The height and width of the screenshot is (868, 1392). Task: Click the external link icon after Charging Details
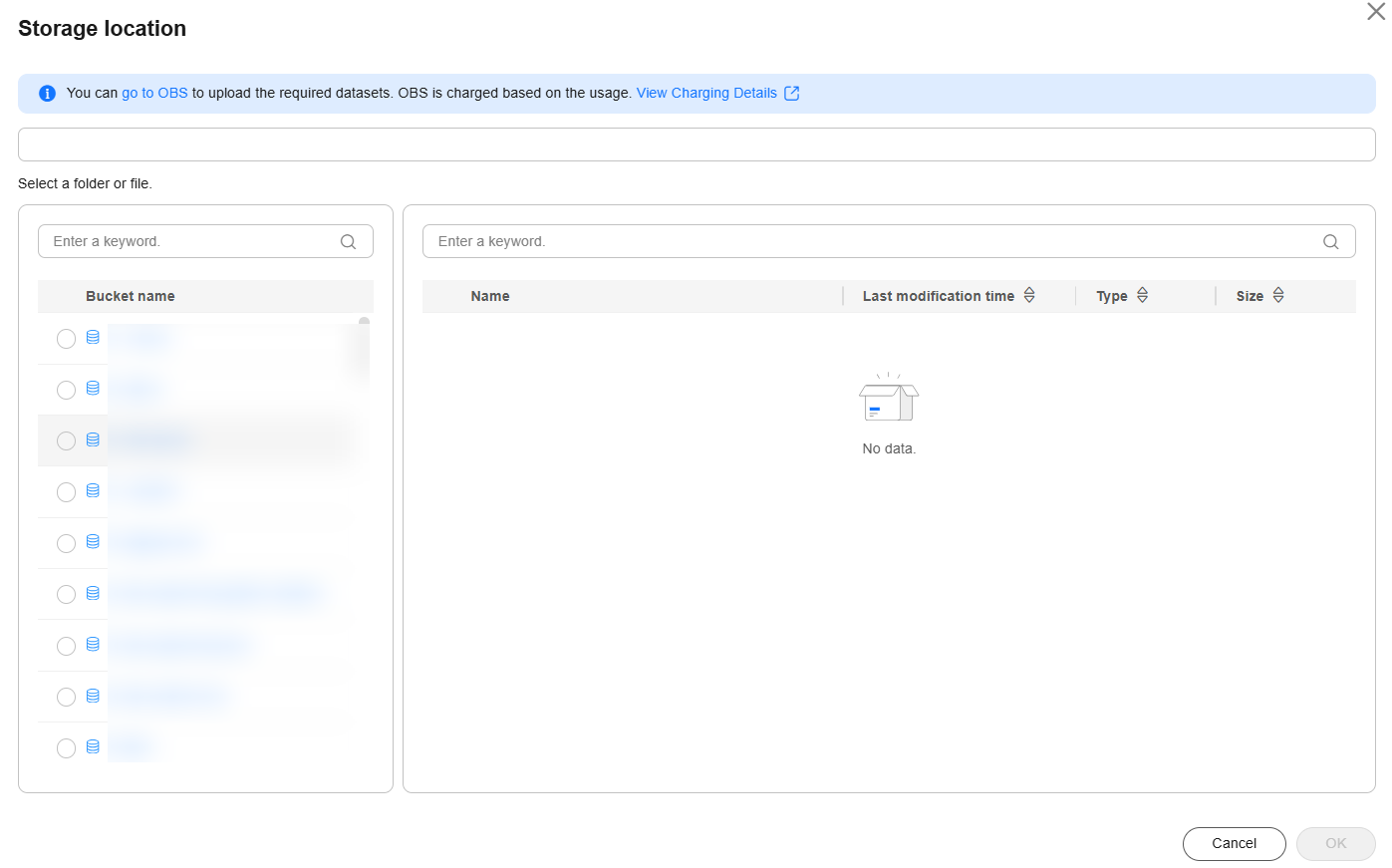coord(792,94)
